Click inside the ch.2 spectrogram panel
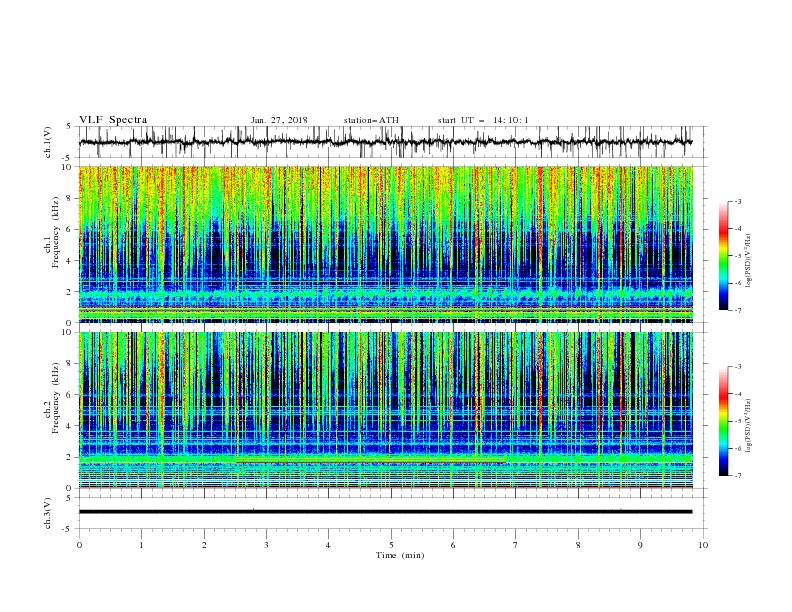The height and width of the screenshot is (612, 792). click(385, 410)
